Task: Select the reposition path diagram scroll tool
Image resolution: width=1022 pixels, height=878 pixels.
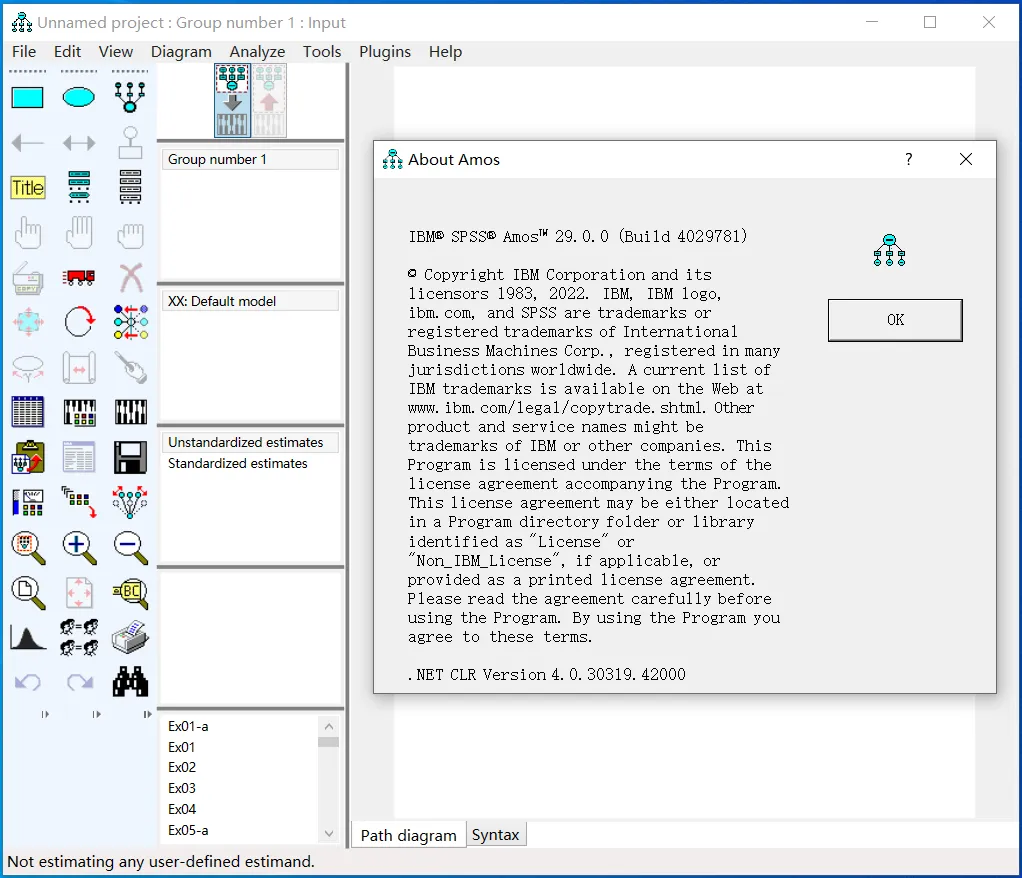Action: coord(79,368)
